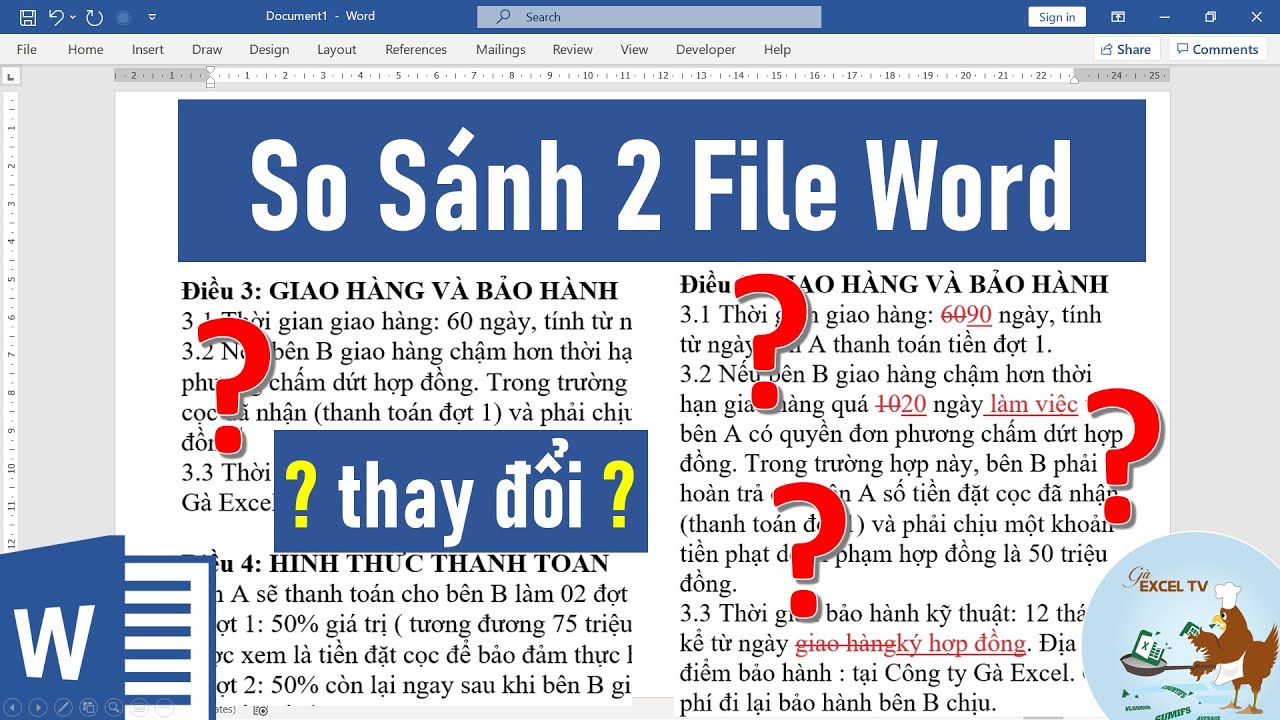Redo the previous action
The height and width of the screenshot is (720, 1280).
[94, 17]
